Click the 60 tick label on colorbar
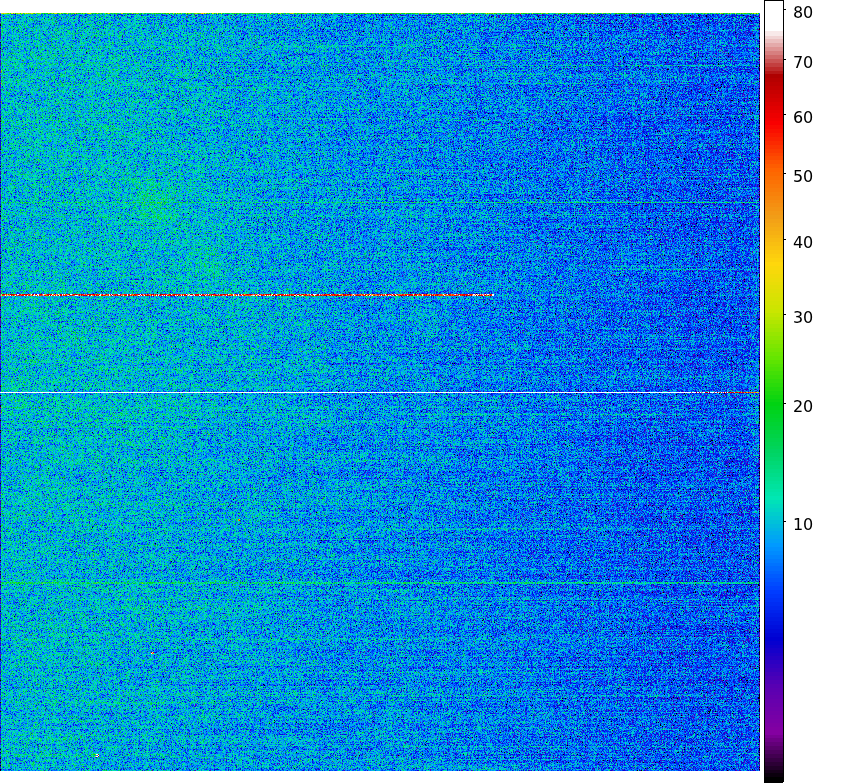 (803, 117)
